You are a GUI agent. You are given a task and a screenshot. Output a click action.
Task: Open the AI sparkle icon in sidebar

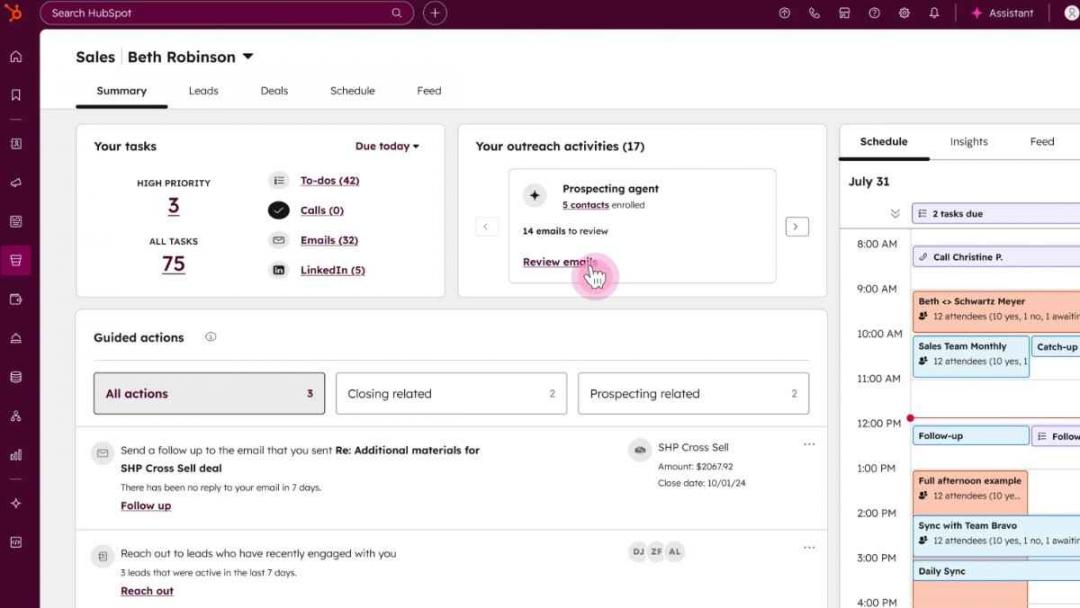coord(16,503)
